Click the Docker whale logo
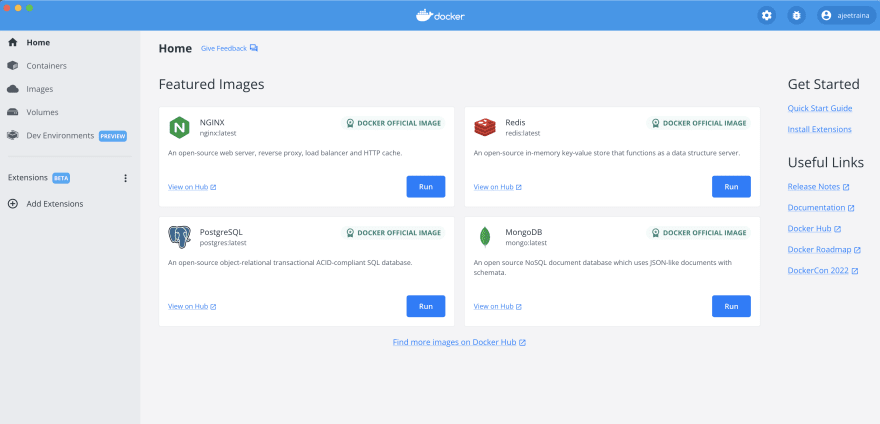 441,15
